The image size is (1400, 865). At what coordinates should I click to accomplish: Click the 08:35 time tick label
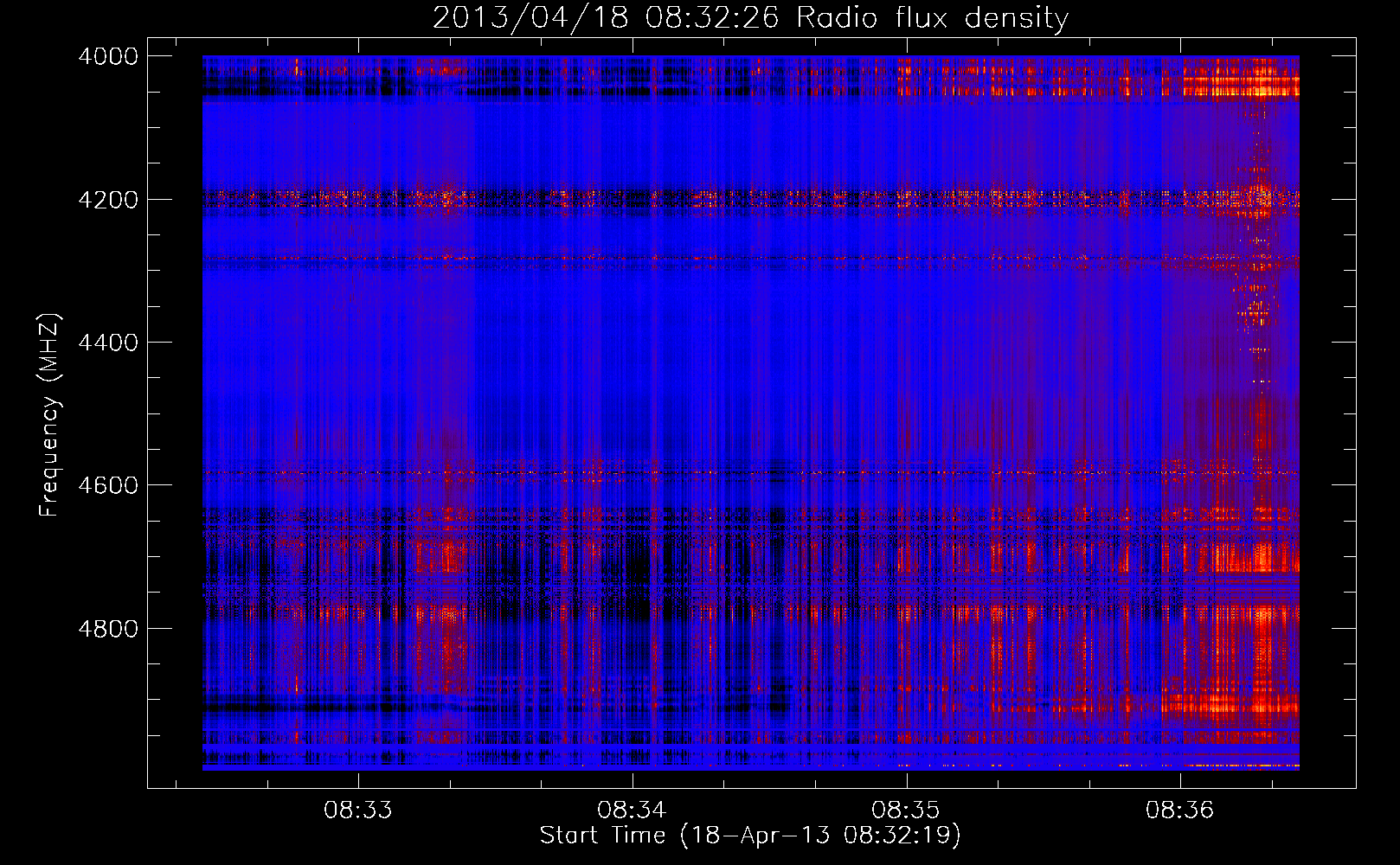coord(906,811)
